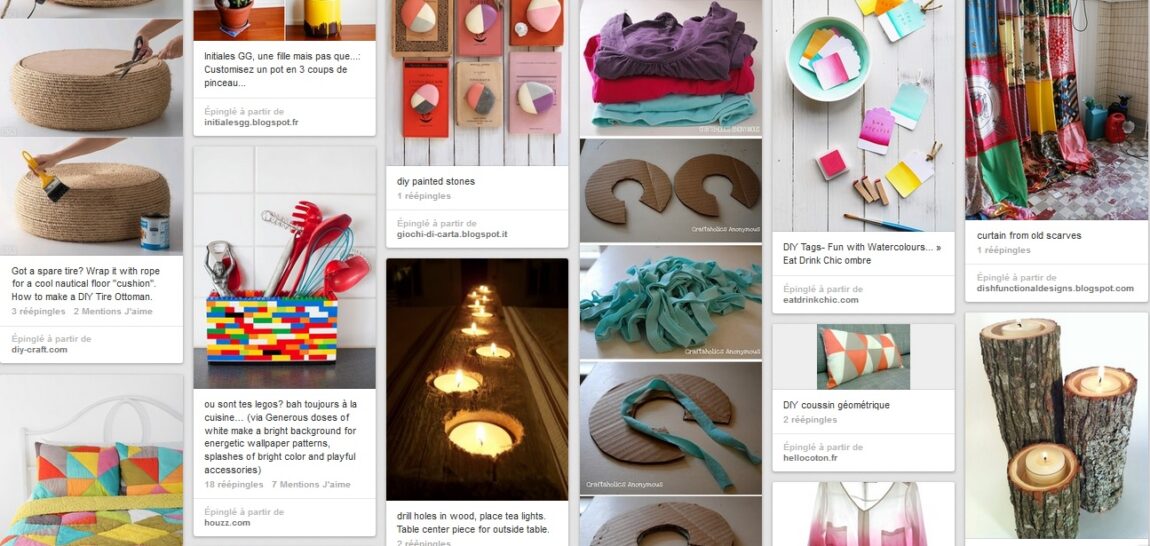
Task: Open the houzz.com source link
Action: click(227, 523)
